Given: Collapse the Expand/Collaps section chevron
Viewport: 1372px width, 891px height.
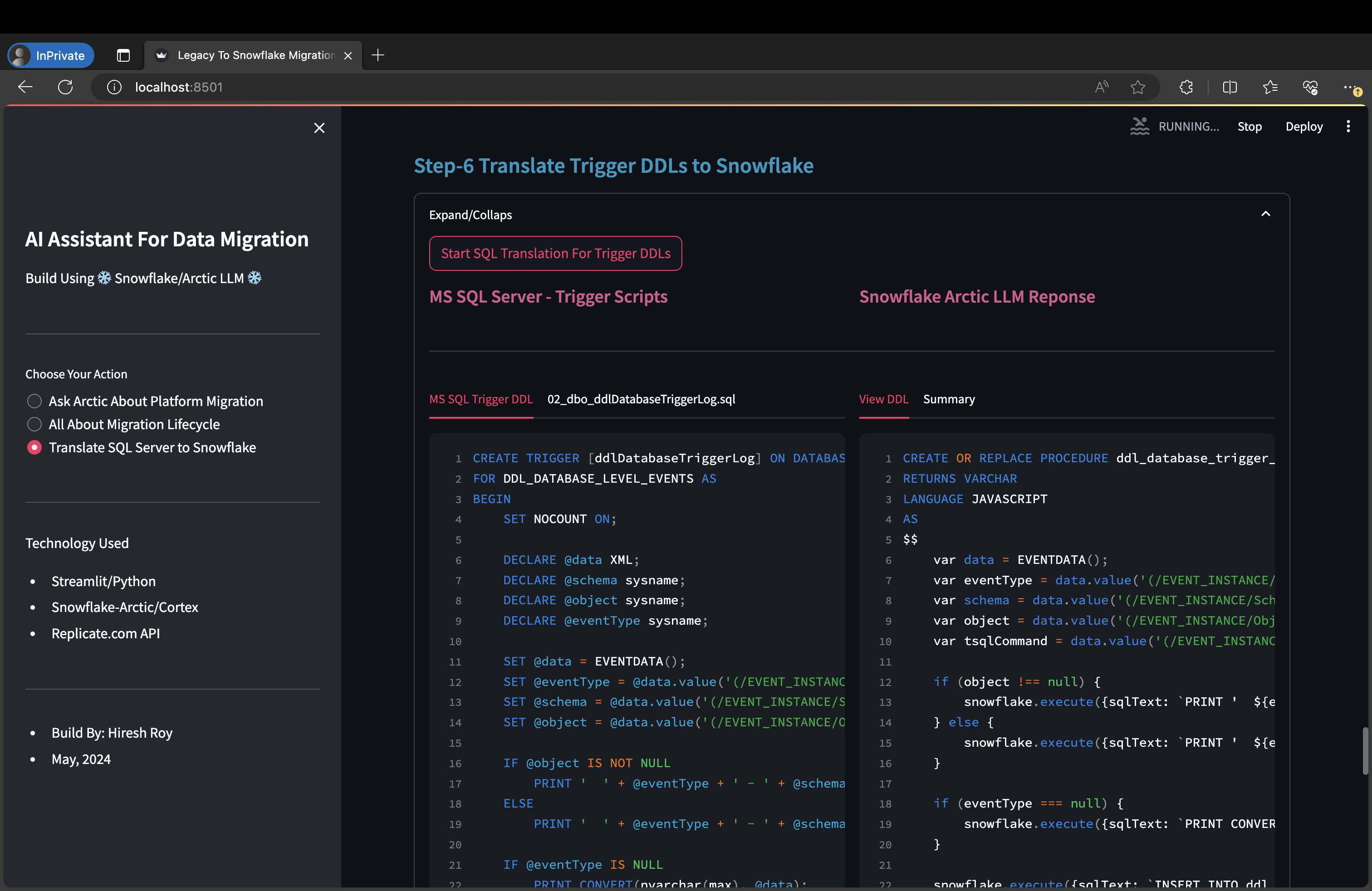Looking at the screenshot, I should click(x=1265, y=214).
